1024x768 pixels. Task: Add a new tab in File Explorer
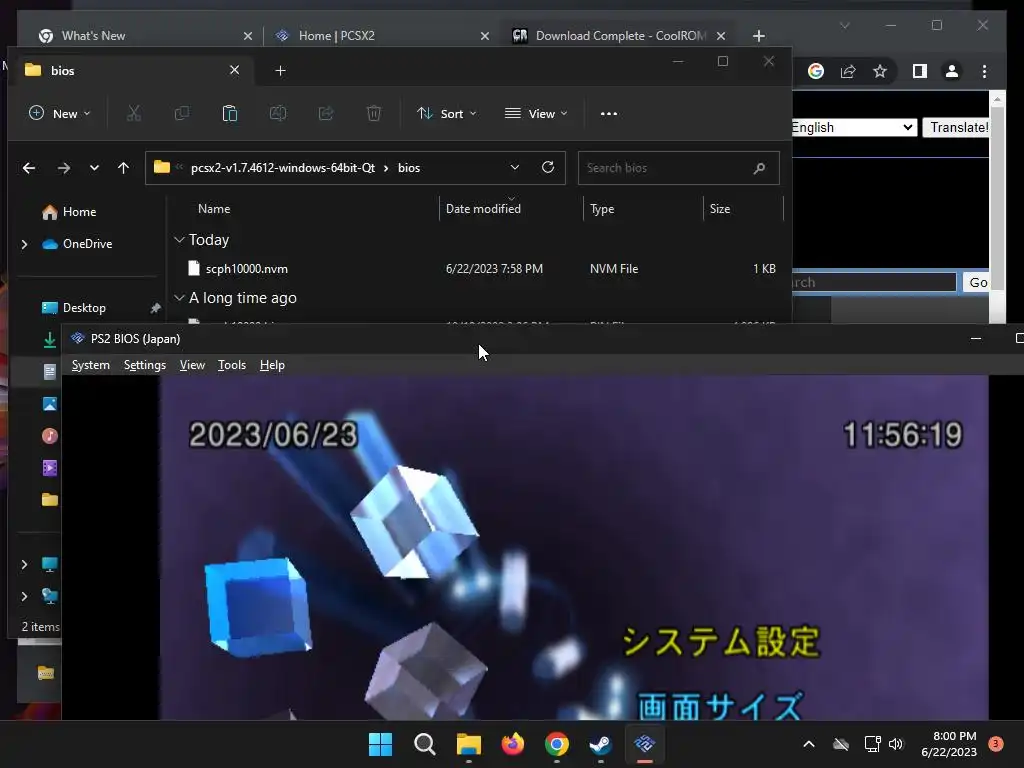[280, 71]
